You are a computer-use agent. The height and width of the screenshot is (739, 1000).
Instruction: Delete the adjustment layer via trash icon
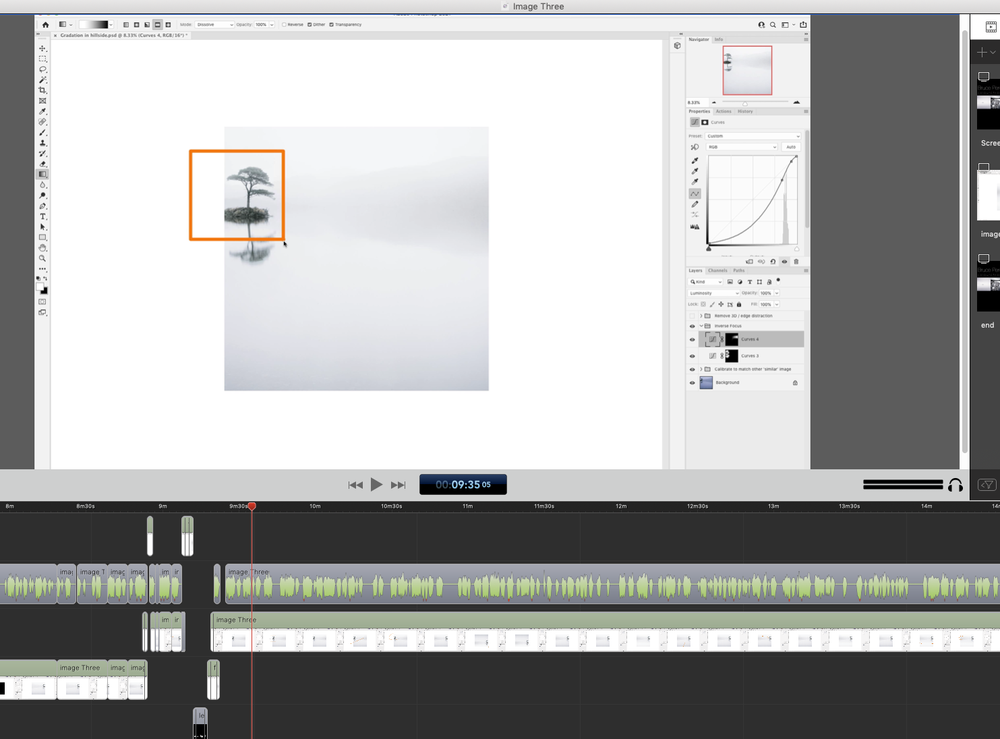pos(796,261)
